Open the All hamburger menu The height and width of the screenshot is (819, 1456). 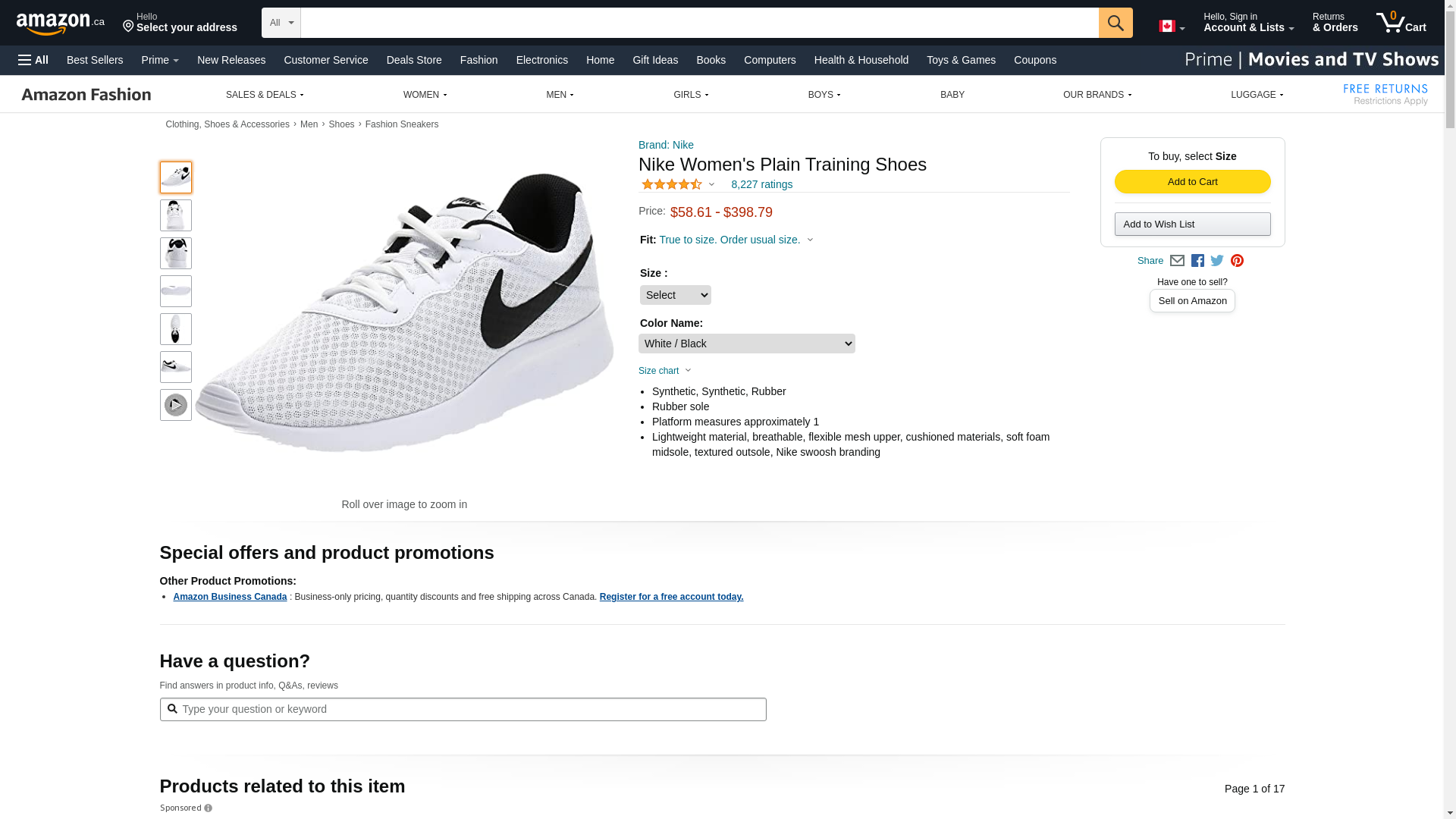pyautogui.click(x=33, y=60)
